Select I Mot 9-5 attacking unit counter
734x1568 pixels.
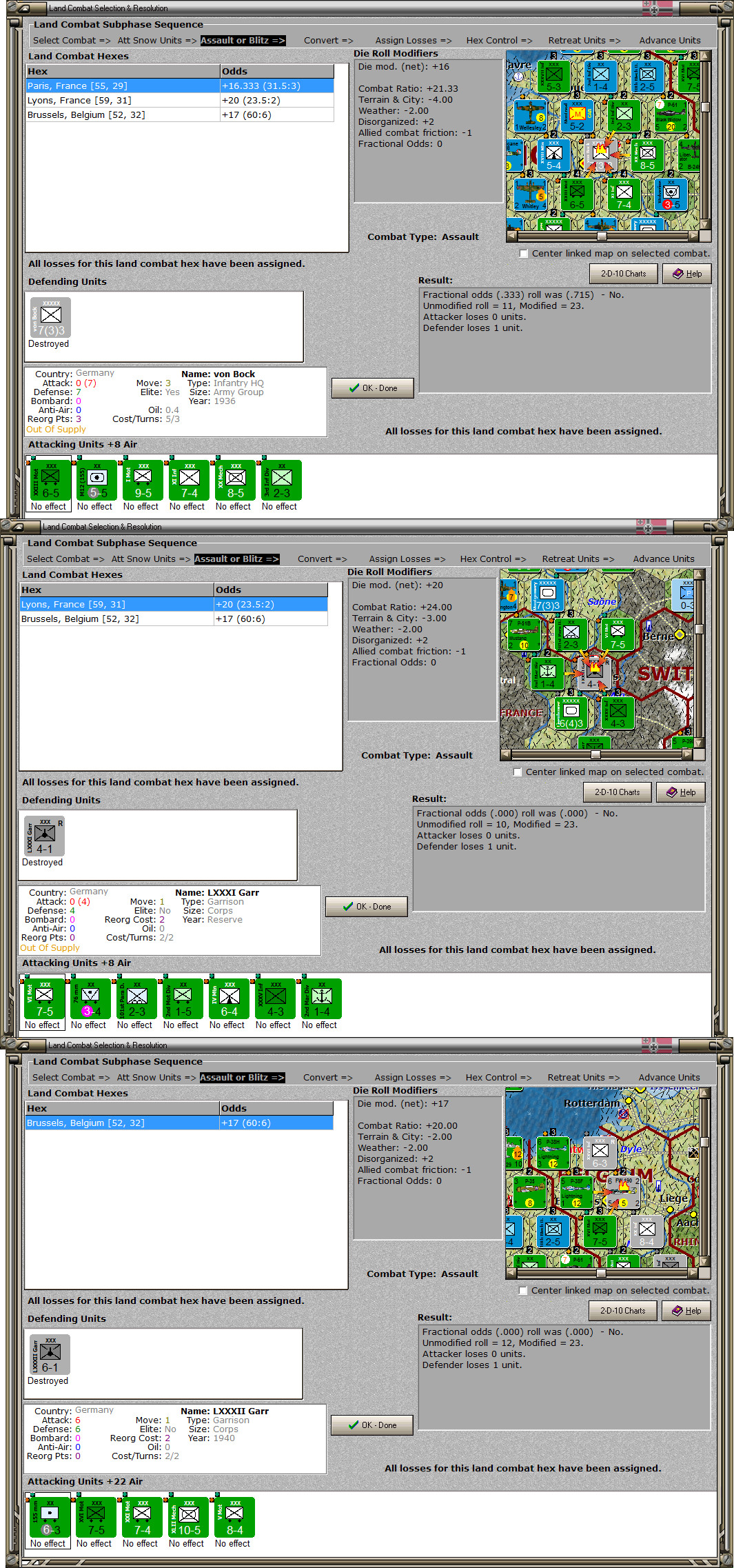[142, 481]
